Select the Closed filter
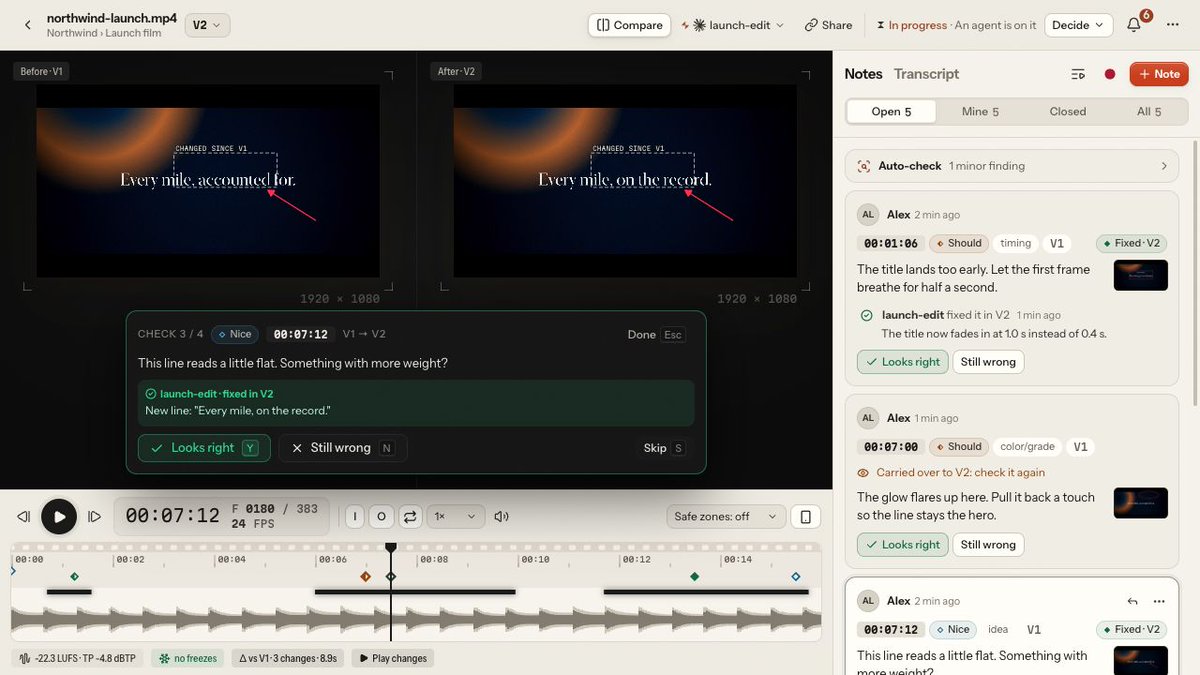The width and height of the screenshot is (1200, 675). [x=1067, y=111]
